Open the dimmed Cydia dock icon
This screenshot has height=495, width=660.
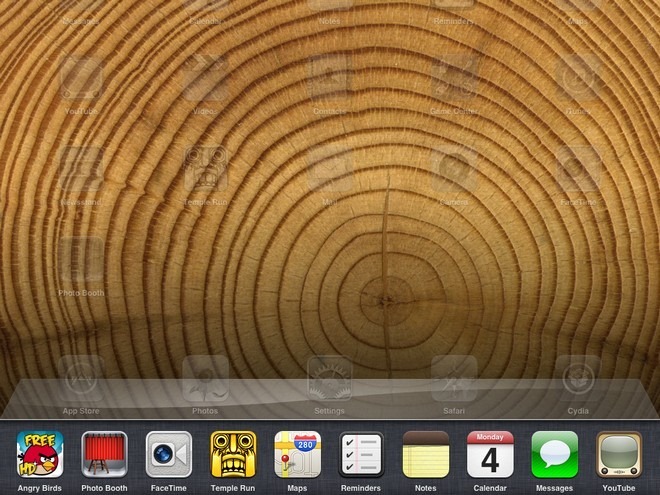point(578,380)
